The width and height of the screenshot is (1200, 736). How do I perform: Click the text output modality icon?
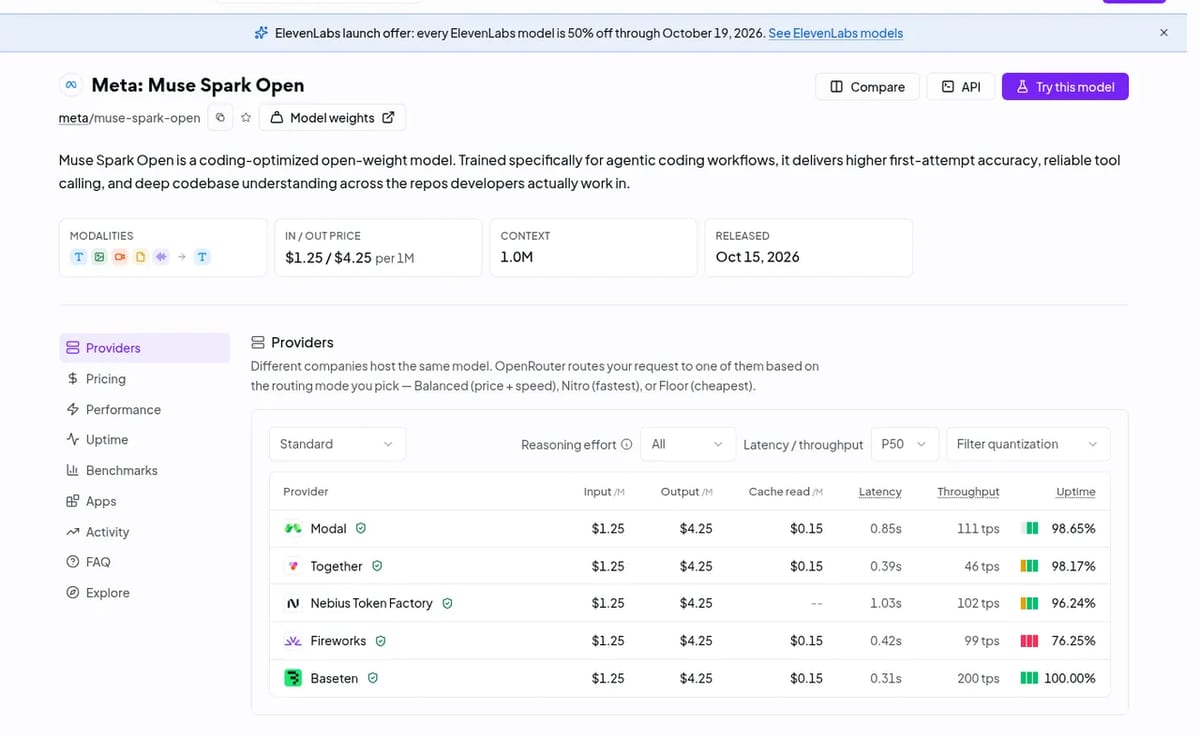point(202,257)
